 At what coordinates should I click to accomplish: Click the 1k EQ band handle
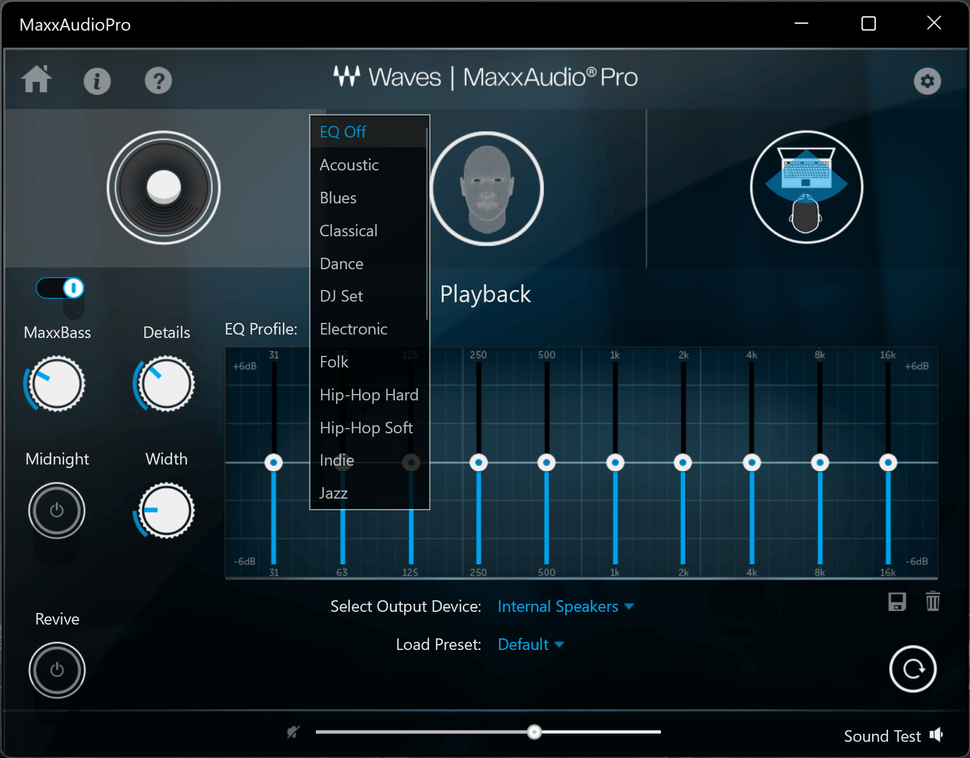click(x=615, y=462)
